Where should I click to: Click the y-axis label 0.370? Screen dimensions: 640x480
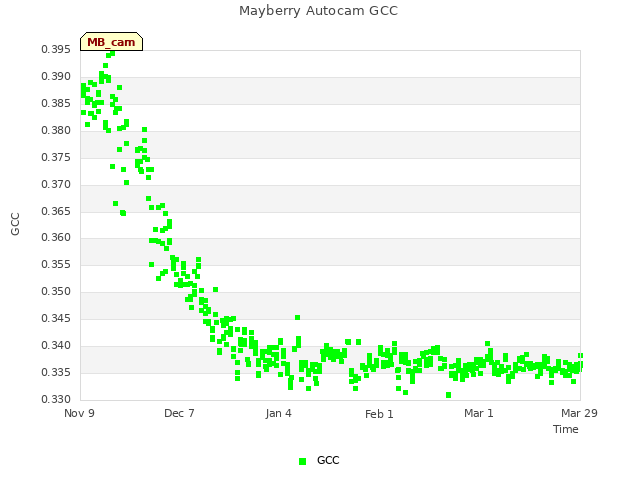coord(56,184)
